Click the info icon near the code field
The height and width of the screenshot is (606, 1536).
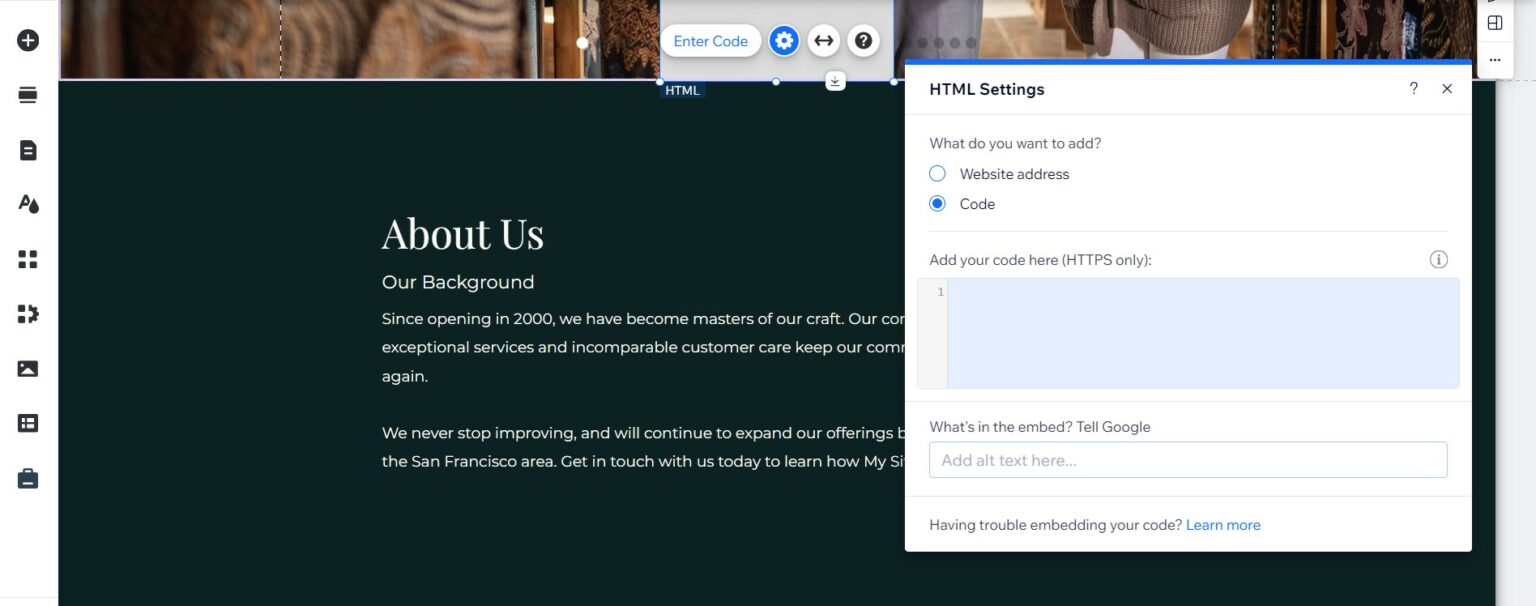coord(1439,259)
